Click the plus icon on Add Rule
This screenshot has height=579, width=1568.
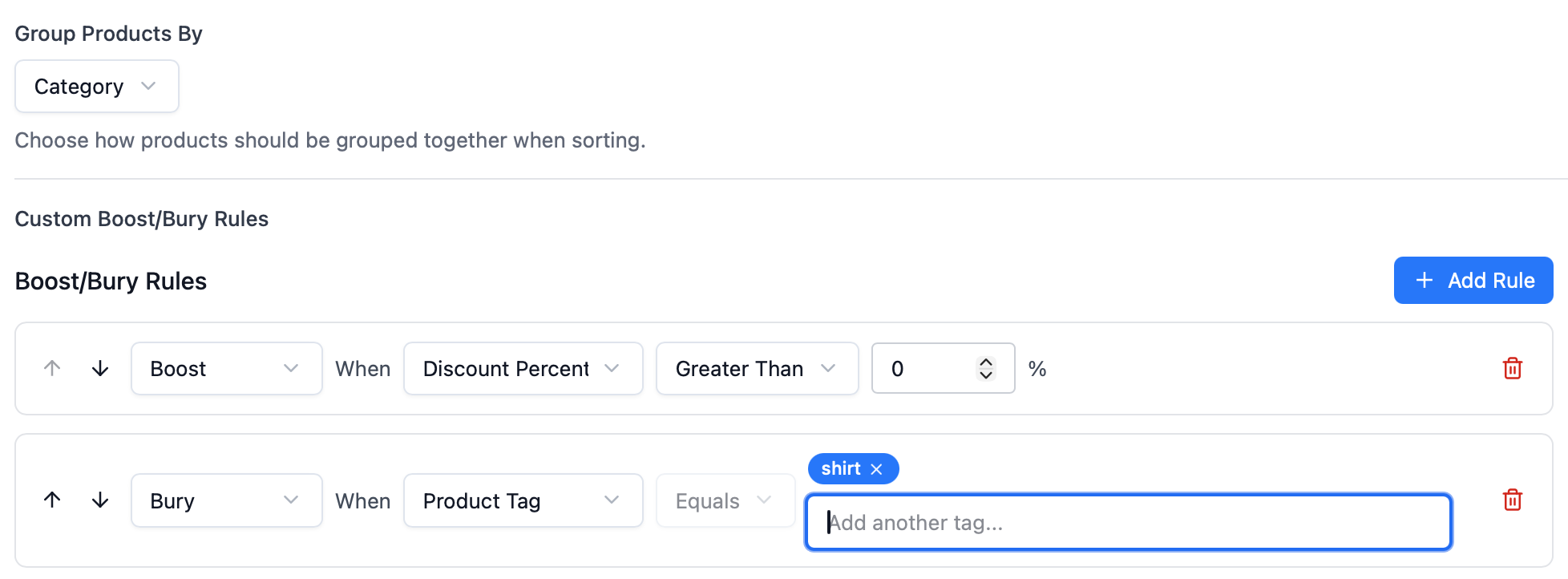pos(1424,280)
